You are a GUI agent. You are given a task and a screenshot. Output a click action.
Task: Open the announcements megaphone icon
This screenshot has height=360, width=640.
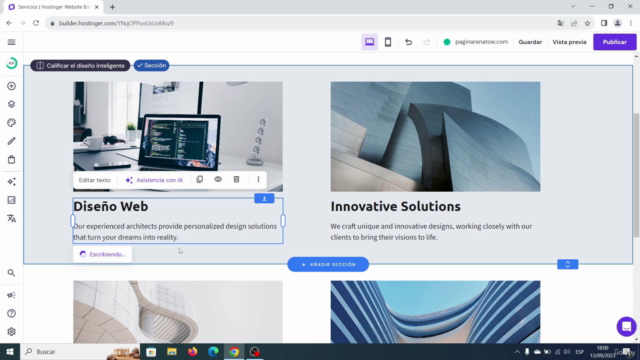pyautogui.click(x=11, y=295)
